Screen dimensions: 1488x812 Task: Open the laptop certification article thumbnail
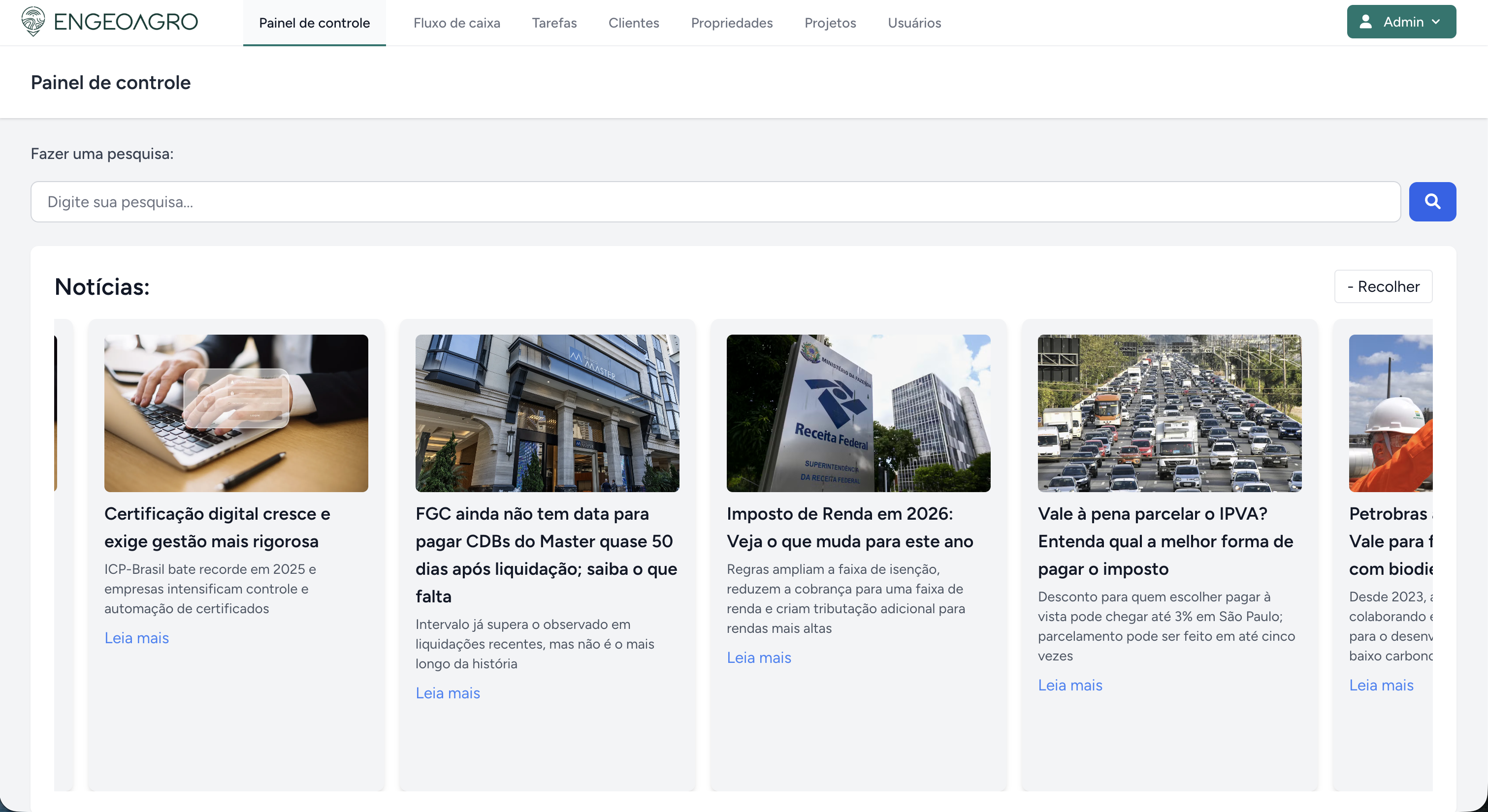coord(236,413)
